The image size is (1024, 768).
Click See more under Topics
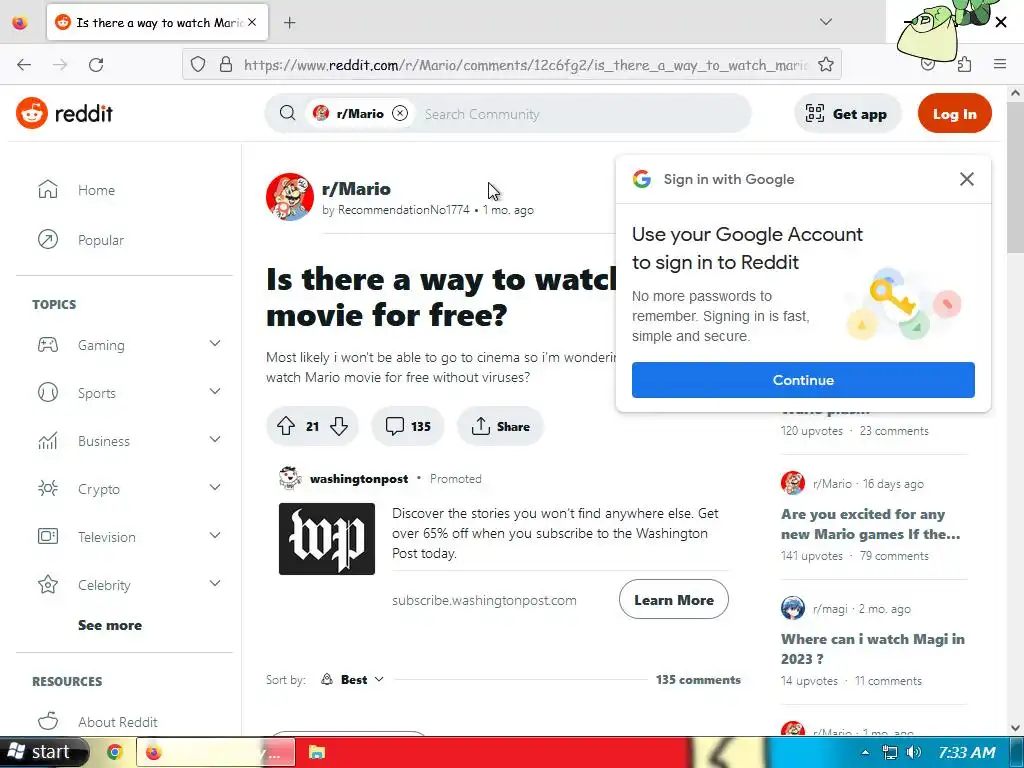coord(110,625)
